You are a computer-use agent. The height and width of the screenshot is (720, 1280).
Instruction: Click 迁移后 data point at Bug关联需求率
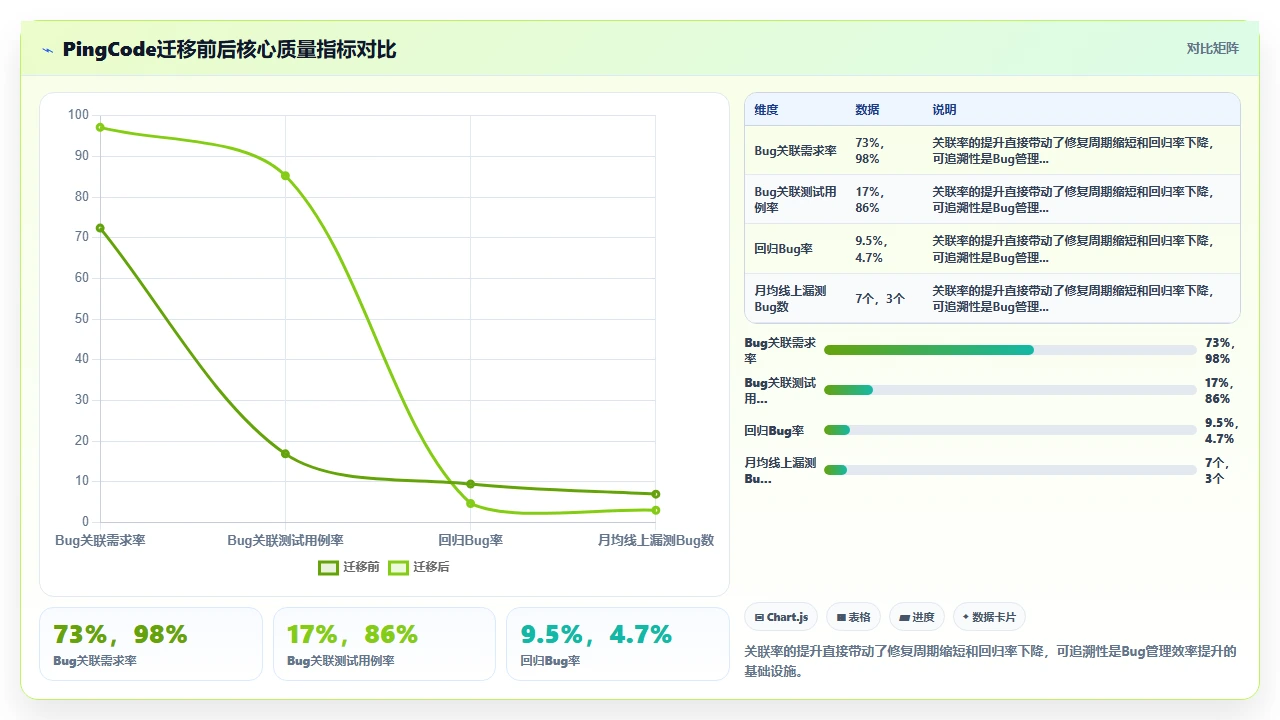[100, 127]
